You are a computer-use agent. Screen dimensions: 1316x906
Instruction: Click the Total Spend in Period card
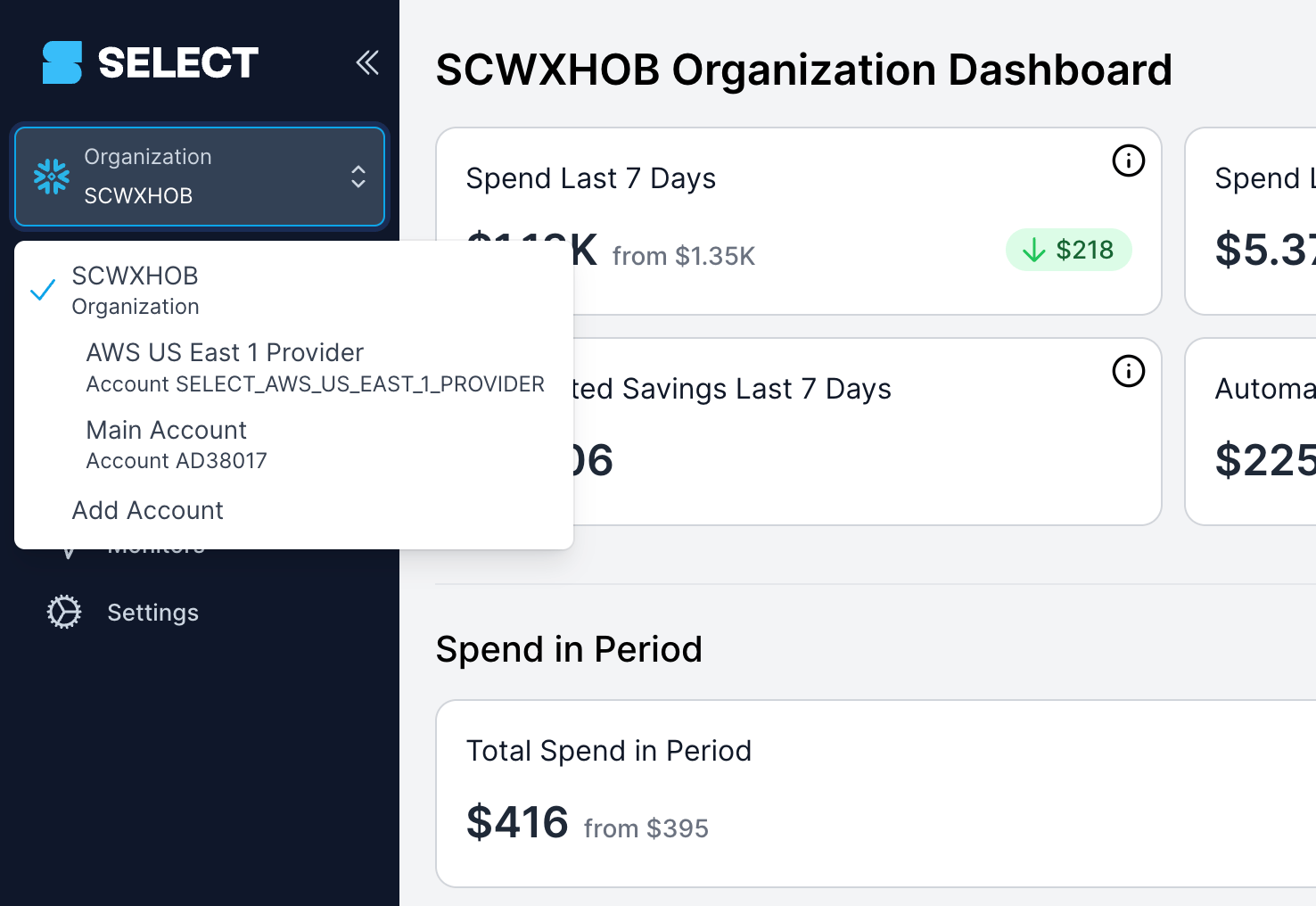(876, 794)
